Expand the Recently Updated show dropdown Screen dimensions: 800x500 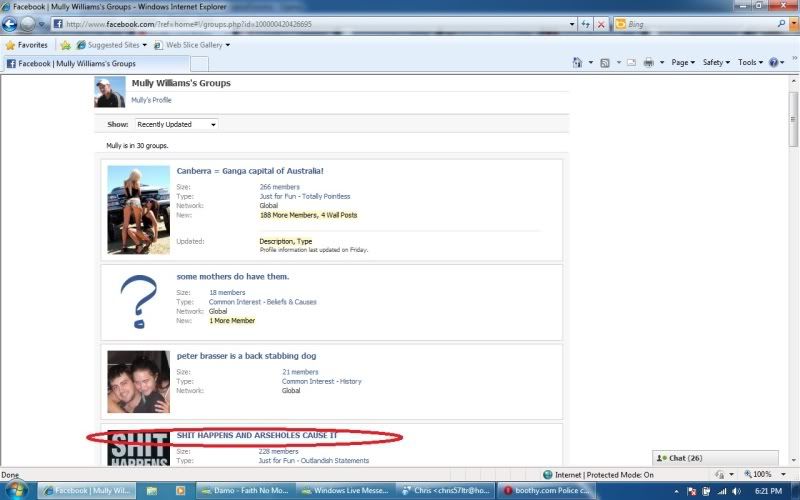pos(176,124)
